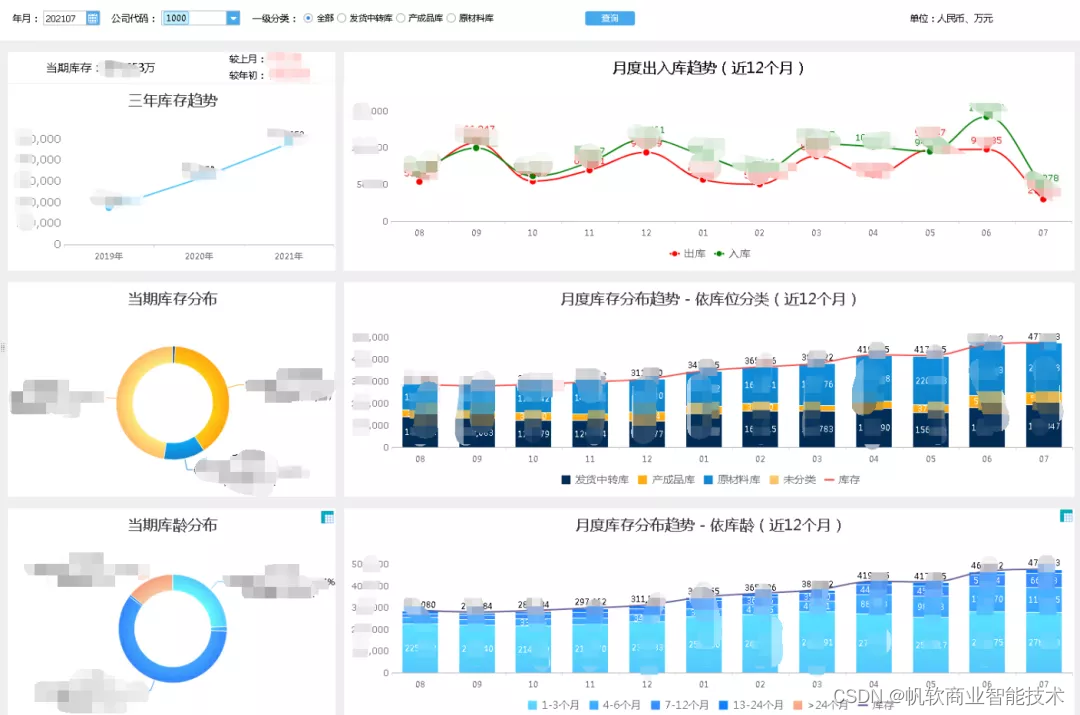Open table icon on 当期库龄分布 panel
The width and height of the screenshot is (1080, 715).
click(327, 517)
